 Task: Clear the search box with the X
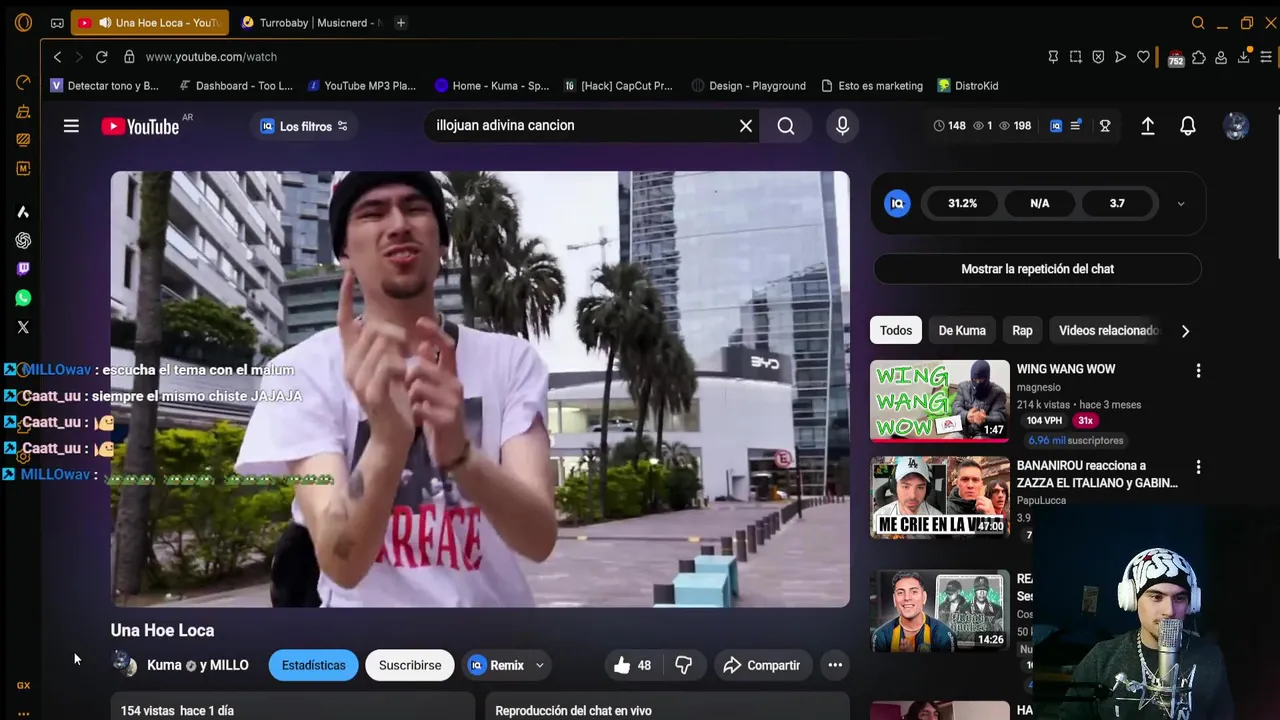[746, 126]
